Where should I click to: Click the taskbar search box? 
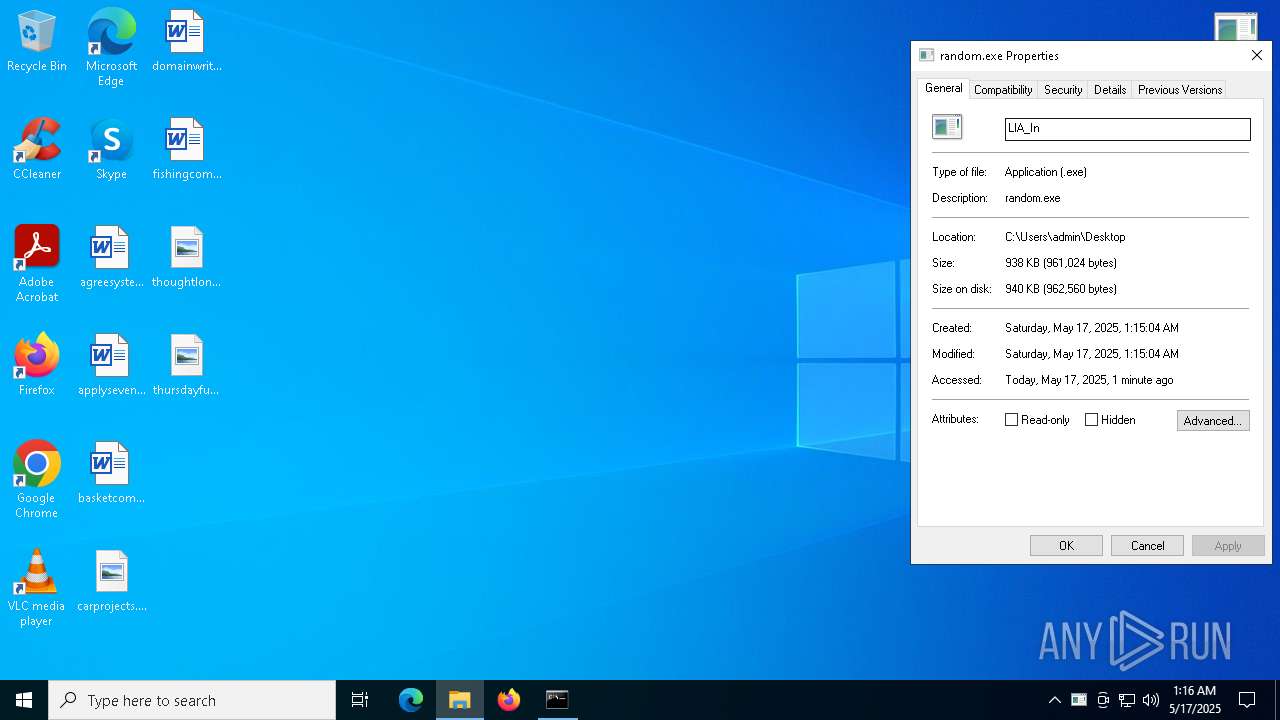192,700
